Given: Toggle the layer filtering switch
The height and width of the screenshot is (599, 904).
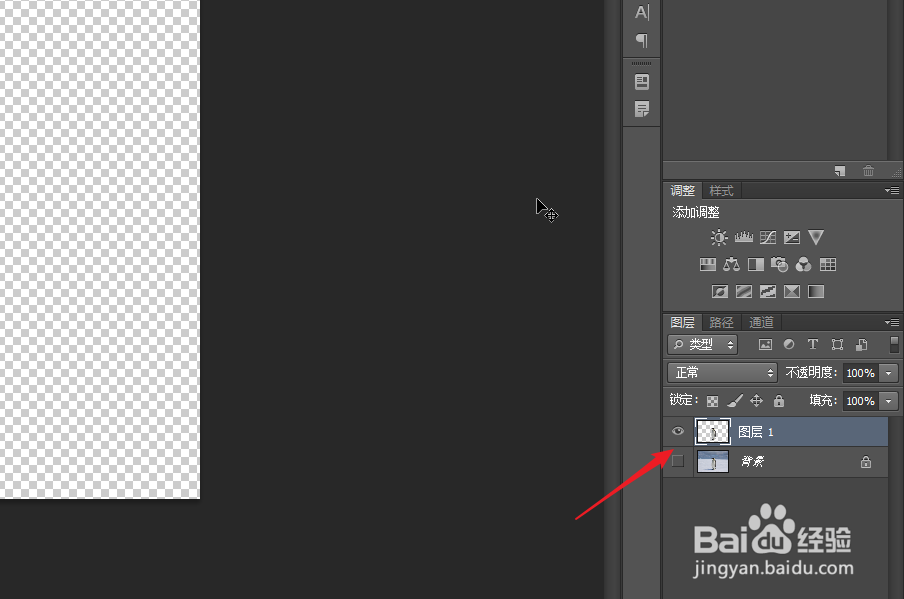Looking at the screenshot, I should tap(894, 345).
